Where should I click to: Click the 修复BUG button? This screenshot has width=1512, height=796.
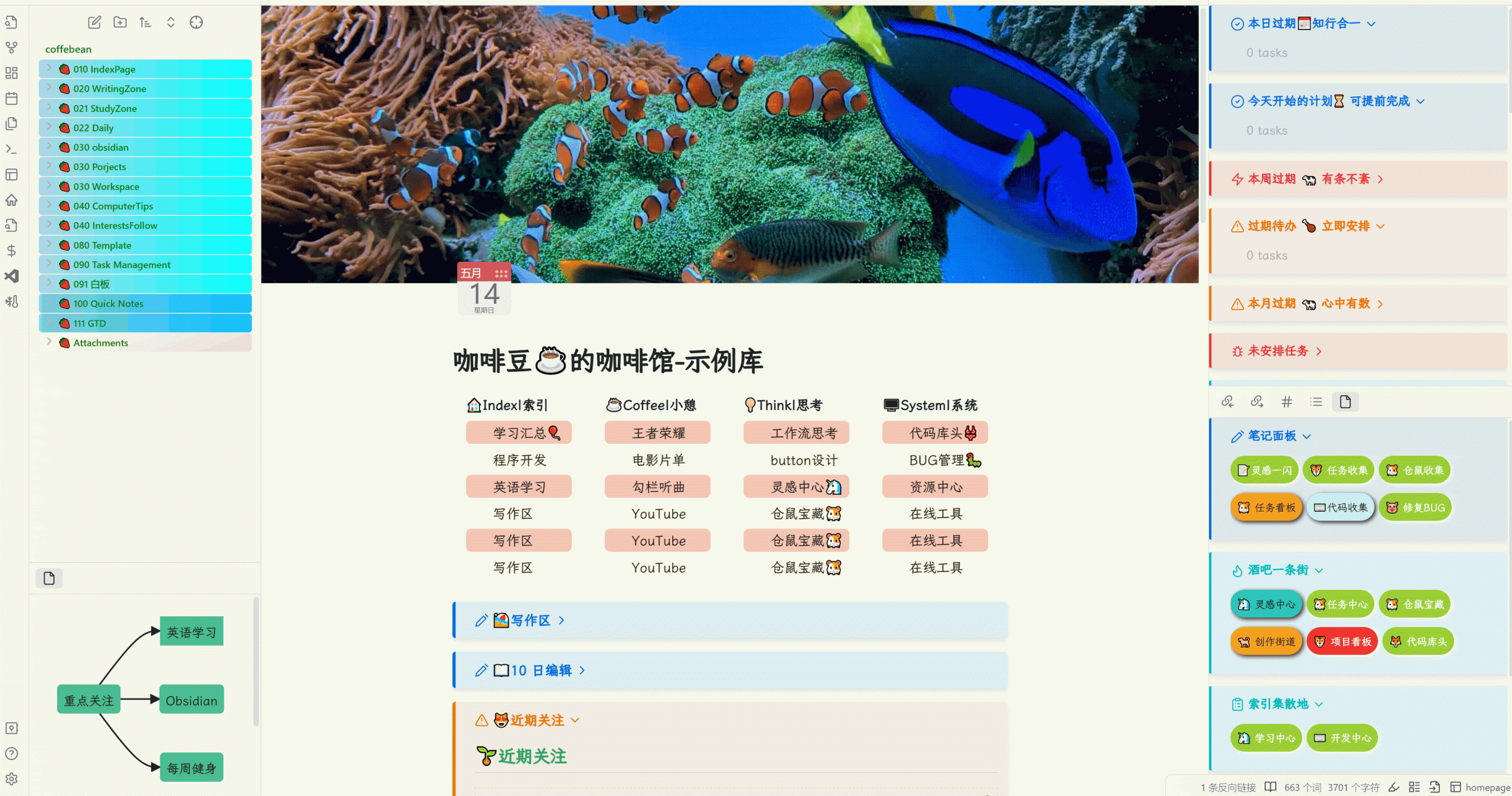(x=1415, y=508)
